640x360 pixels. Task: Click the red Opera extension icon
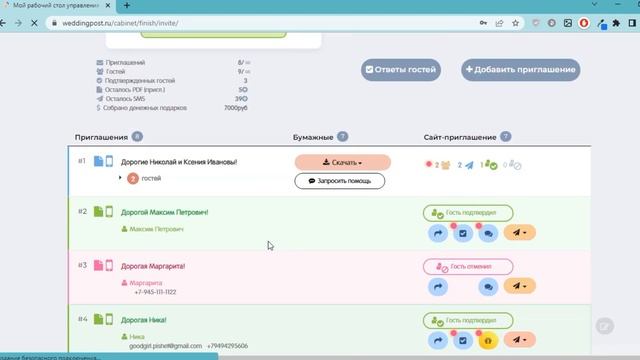point(584,23)
